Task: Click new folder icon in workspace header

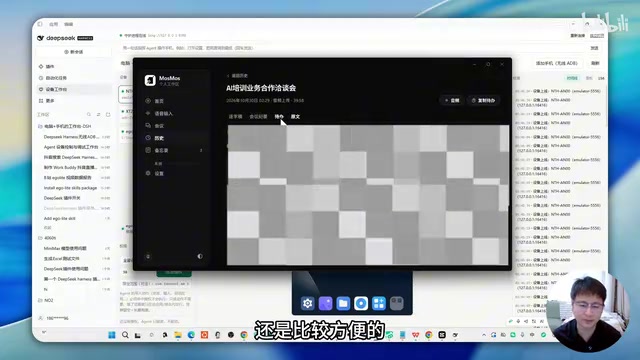Action: click(108, 115)
